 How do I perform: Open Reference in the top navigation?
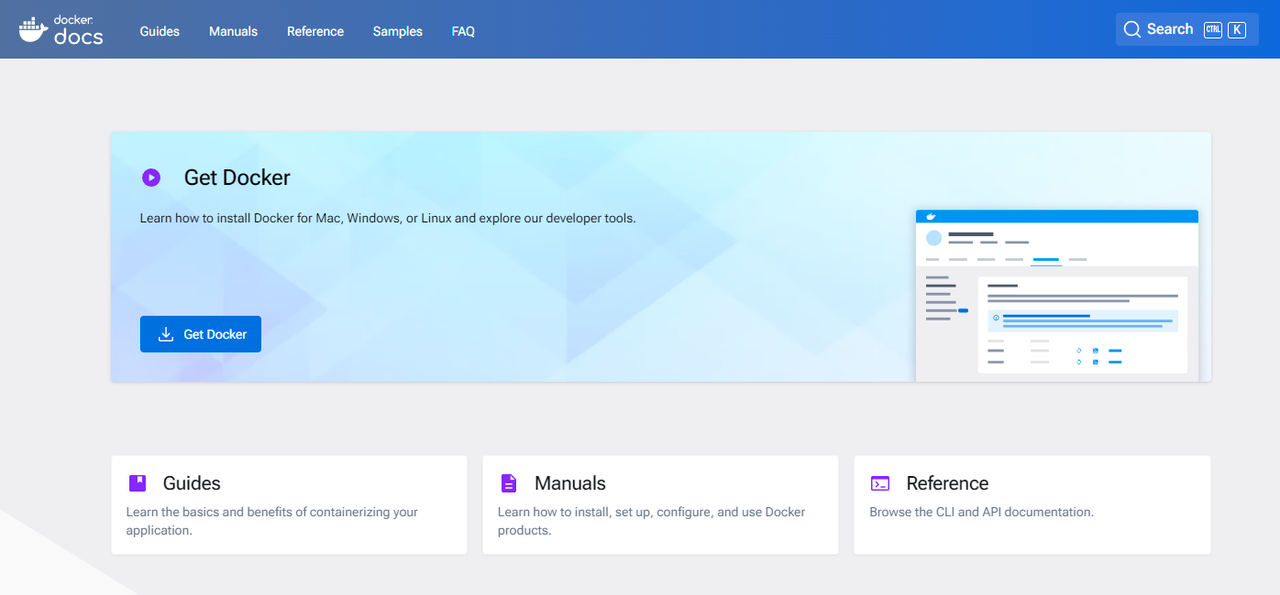(x=315, y=31)
